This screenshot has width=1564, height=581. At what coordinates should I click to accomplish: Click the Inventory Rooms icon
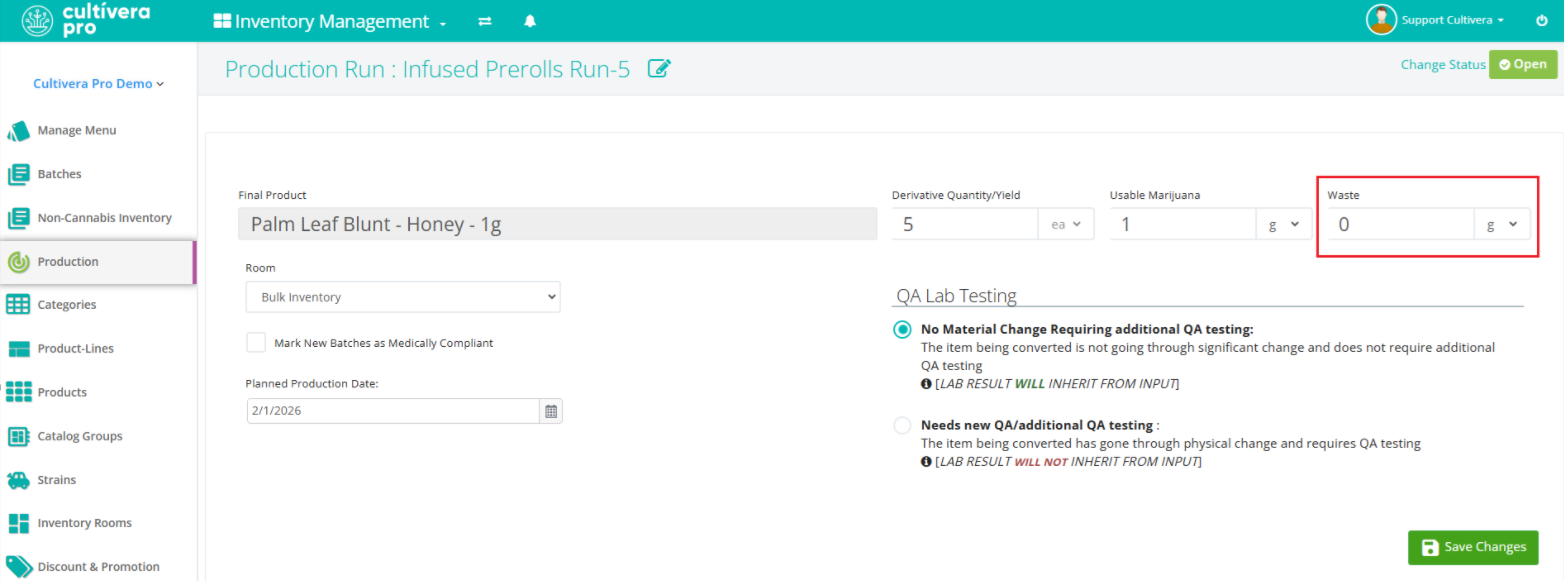point(18,523)
